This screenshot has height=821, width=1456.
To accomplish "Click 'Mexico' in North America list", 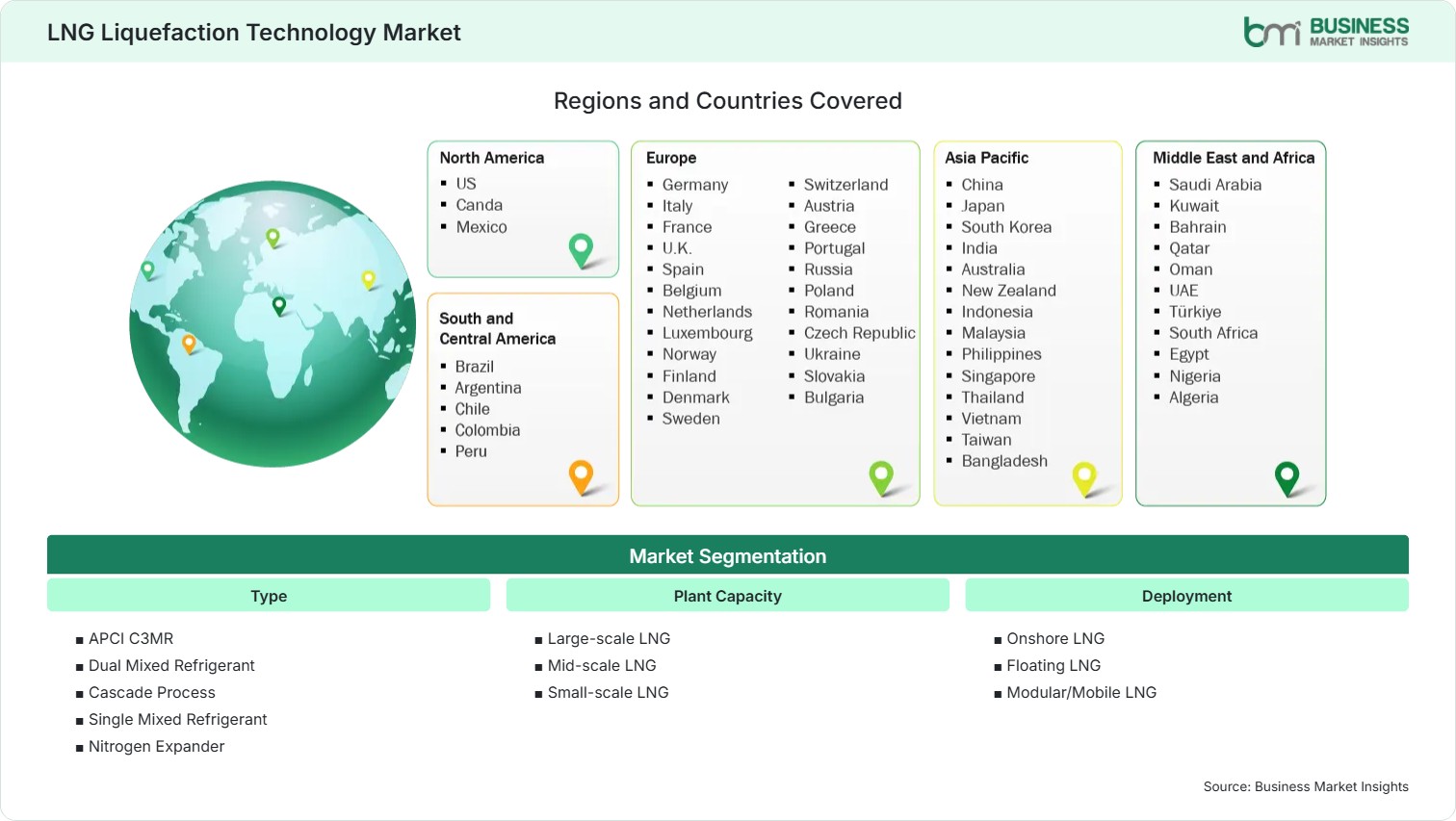I will click(x=481, y=227).
